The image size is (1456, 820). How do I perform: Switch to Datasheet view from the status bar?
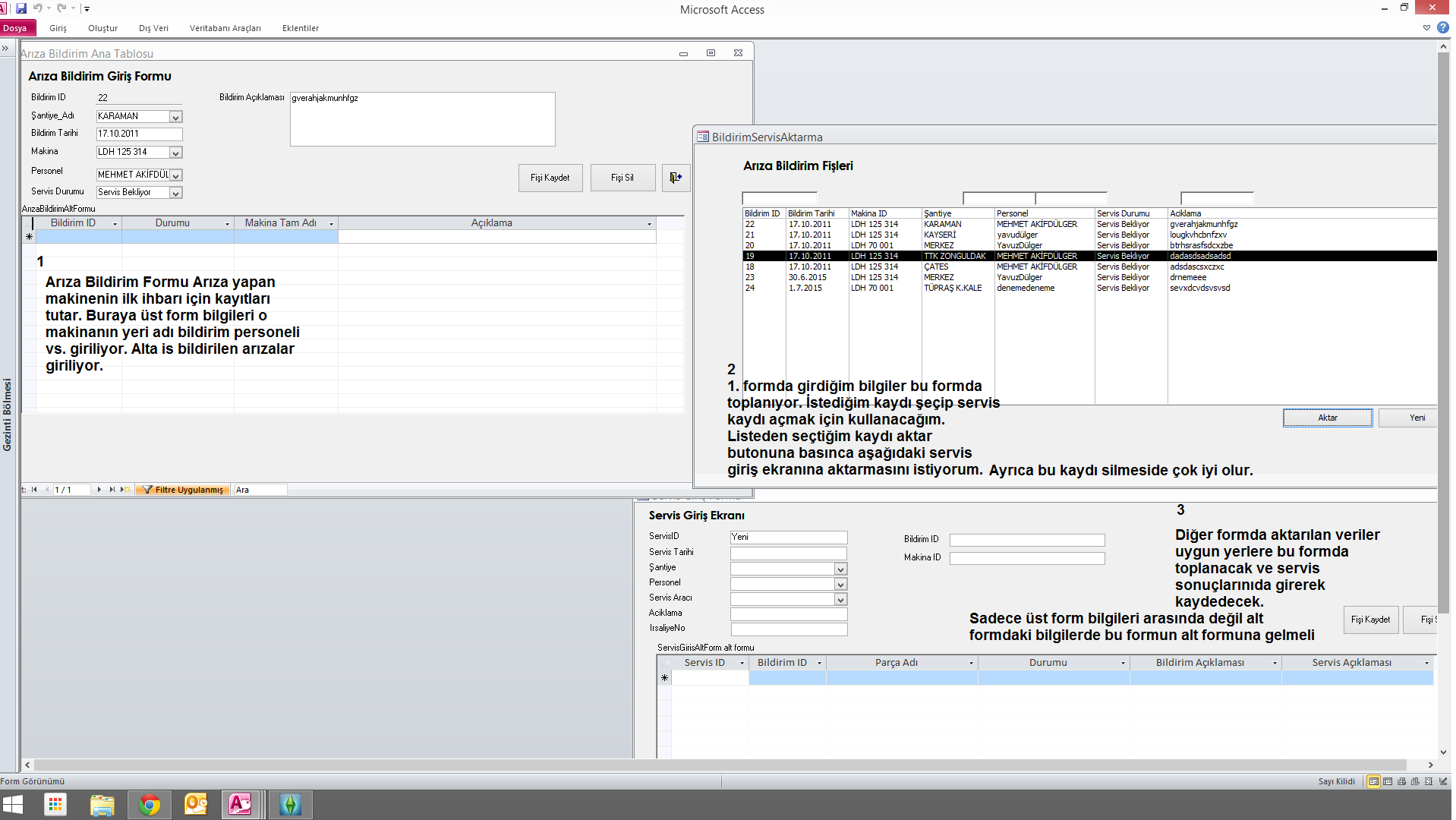[x=1387, y=781]
